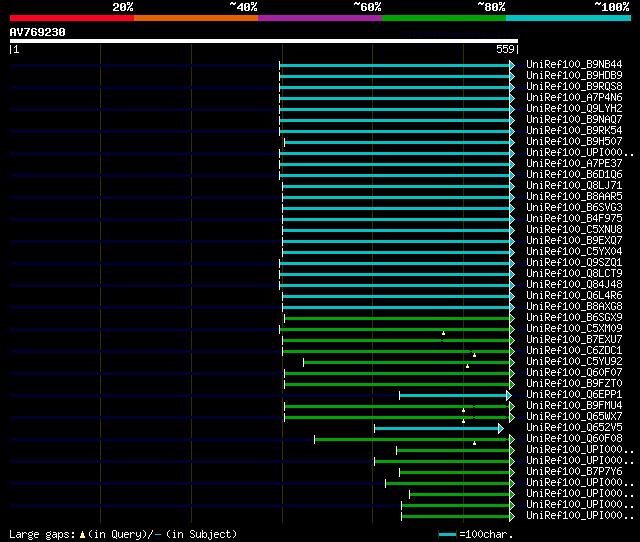Click the cyan alignment bar for Q652V5
The height and width of the screenshot is (542, 640).
436,429
